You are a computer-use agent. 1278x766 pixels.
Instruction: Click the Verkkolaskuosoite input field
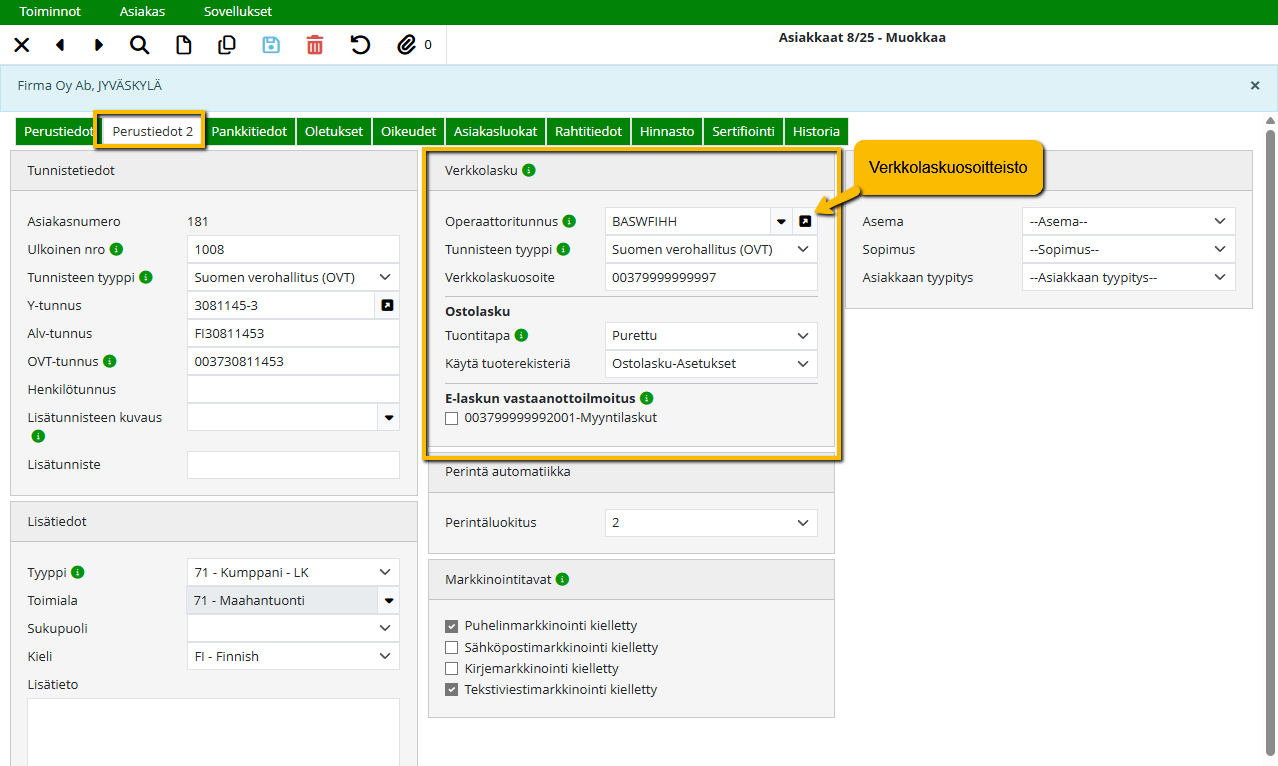[711, 278]
